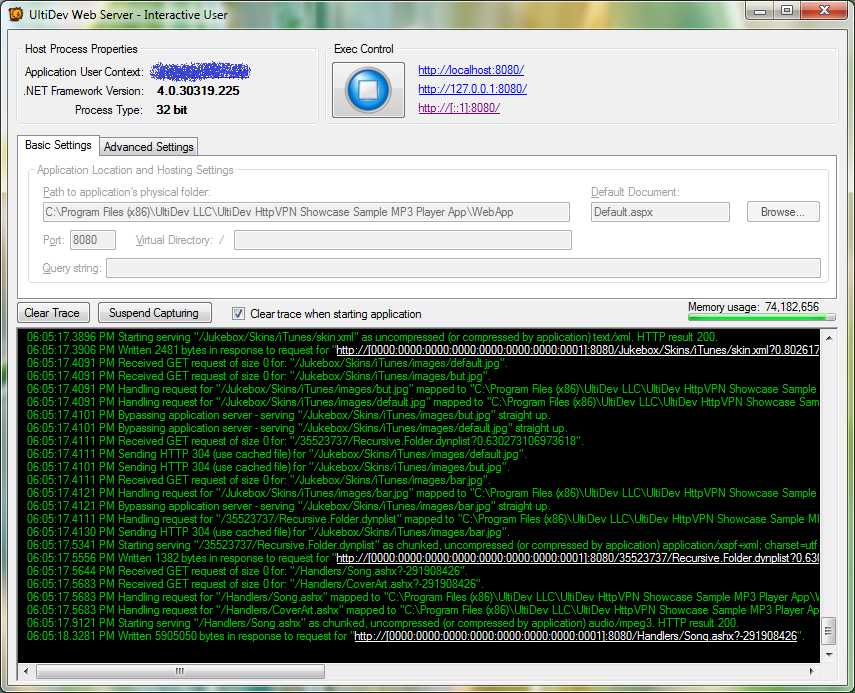The image size is (855, 693).
Task: Open the Song.ashx URL link in trace log
Action: coord(576,636)
